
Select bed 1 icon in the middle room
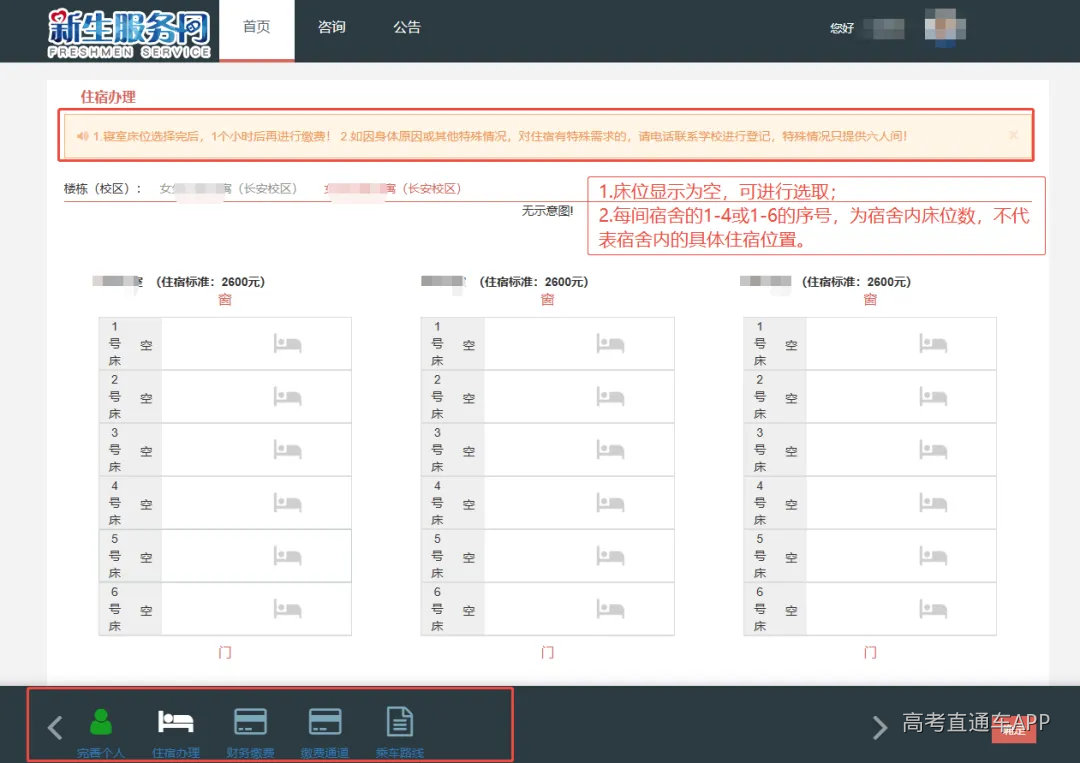[610, 343]
